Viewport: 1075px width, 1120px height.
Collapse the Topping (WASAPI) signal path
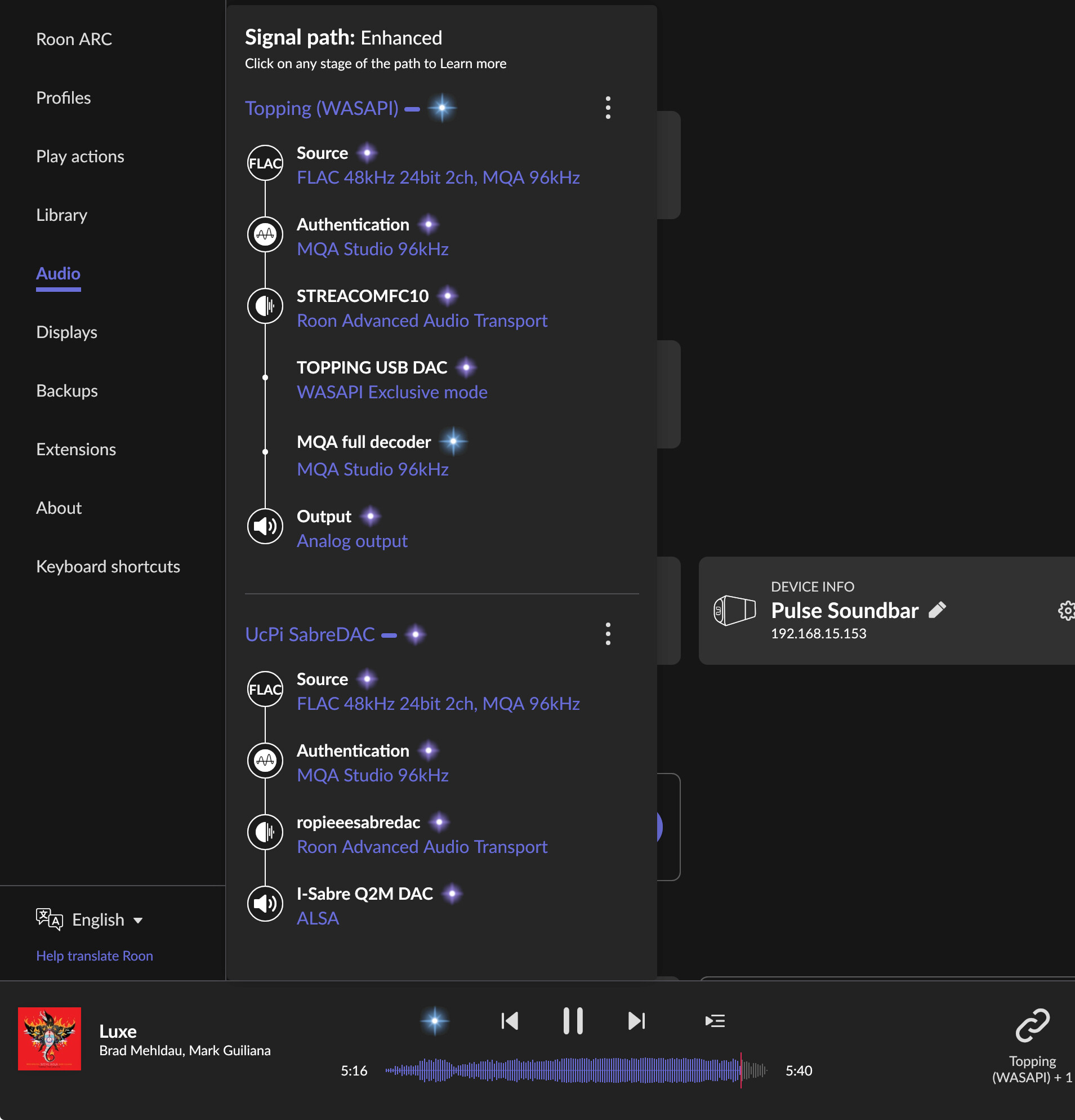point(412,109)
